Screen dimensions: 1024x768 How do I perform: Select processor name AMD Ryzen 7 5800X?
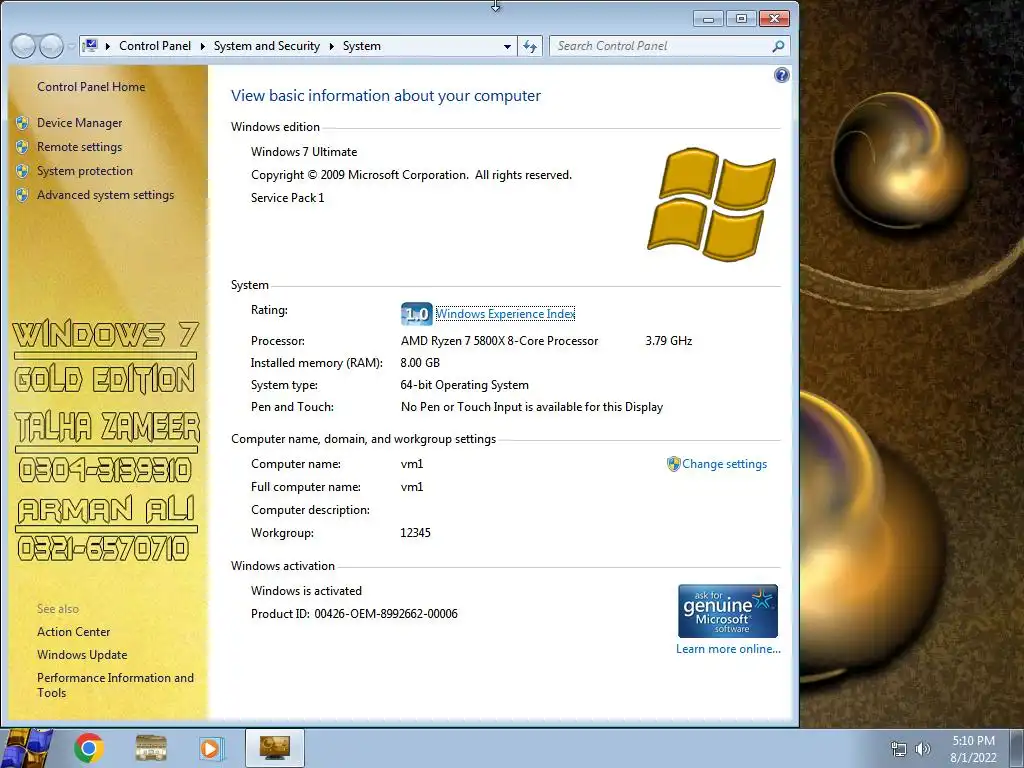pyautogui.click(x=500, y=341)
